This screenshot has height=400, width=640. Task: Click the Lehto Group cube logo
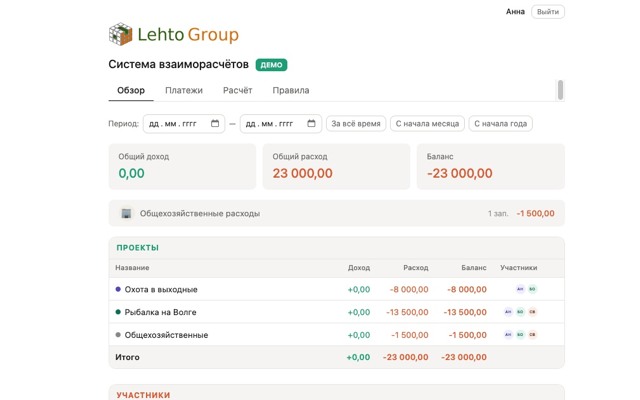tap(120, 34)
